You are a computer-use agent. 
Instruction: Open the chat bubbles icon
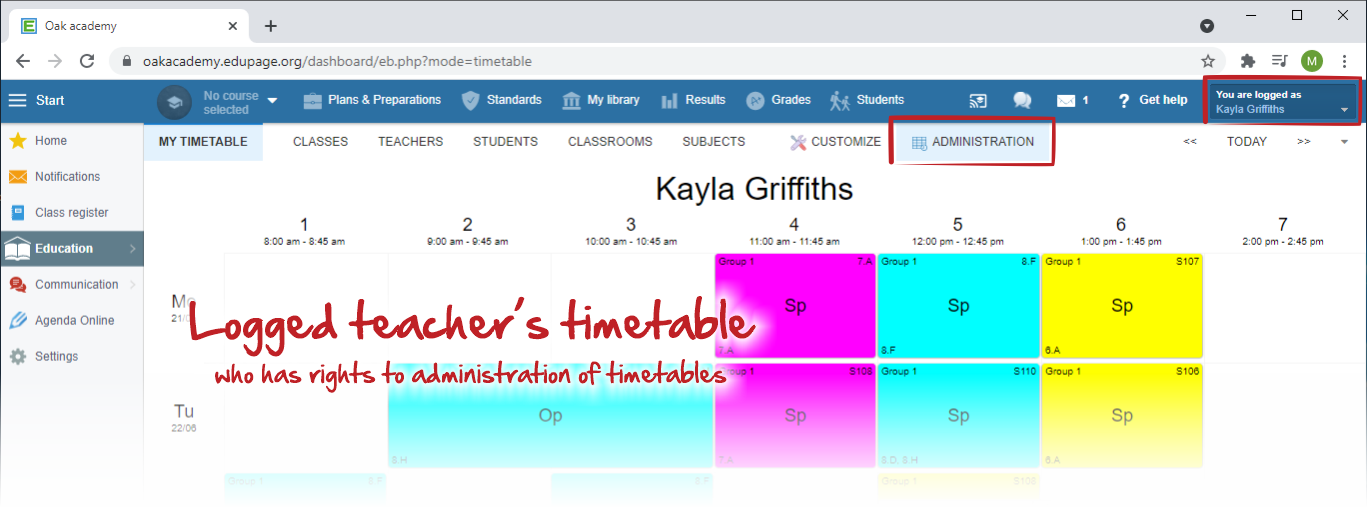pyautogui.click(x=1022, y=101)
